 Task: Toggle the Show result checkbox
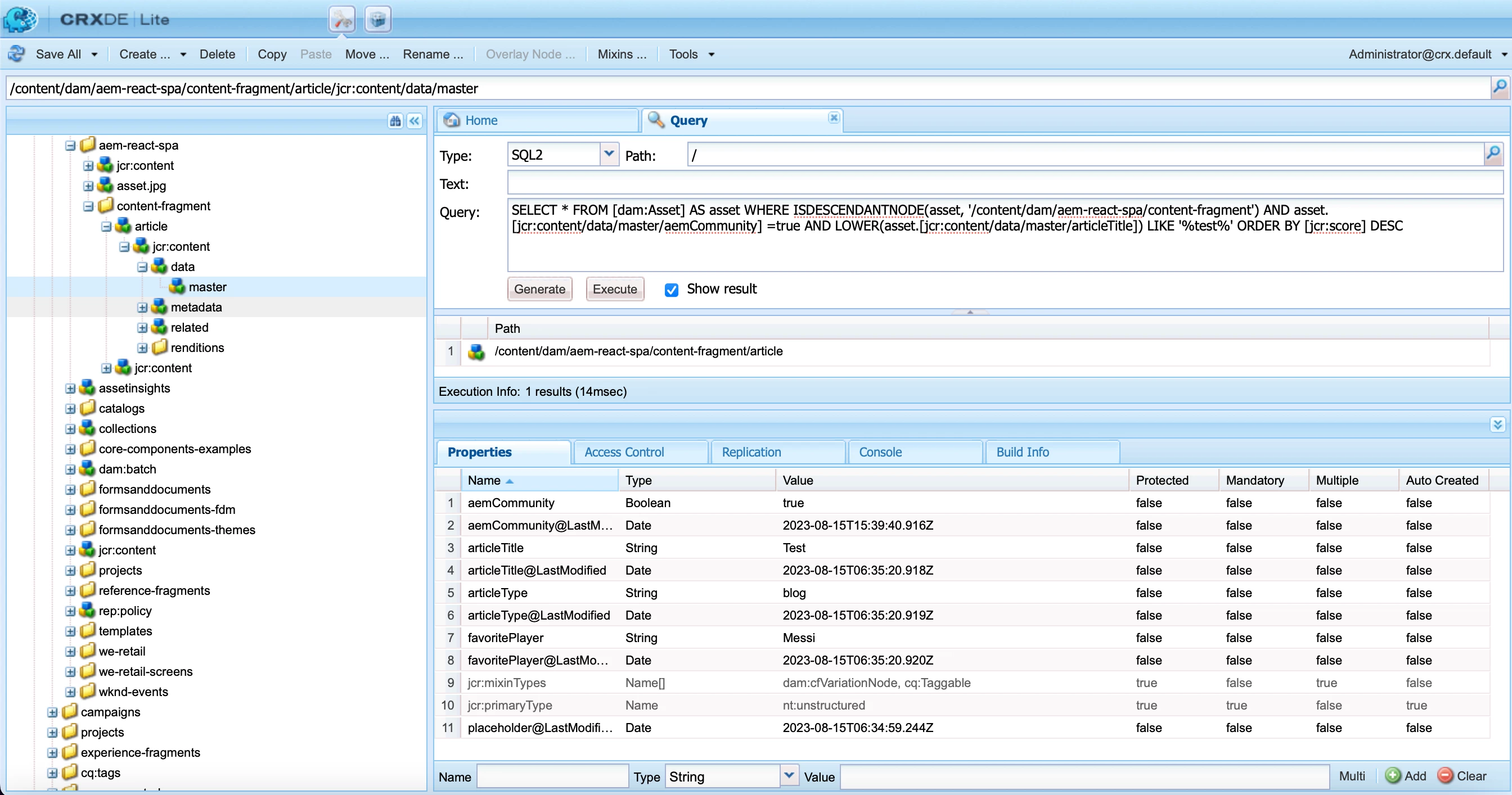(672, 289)
